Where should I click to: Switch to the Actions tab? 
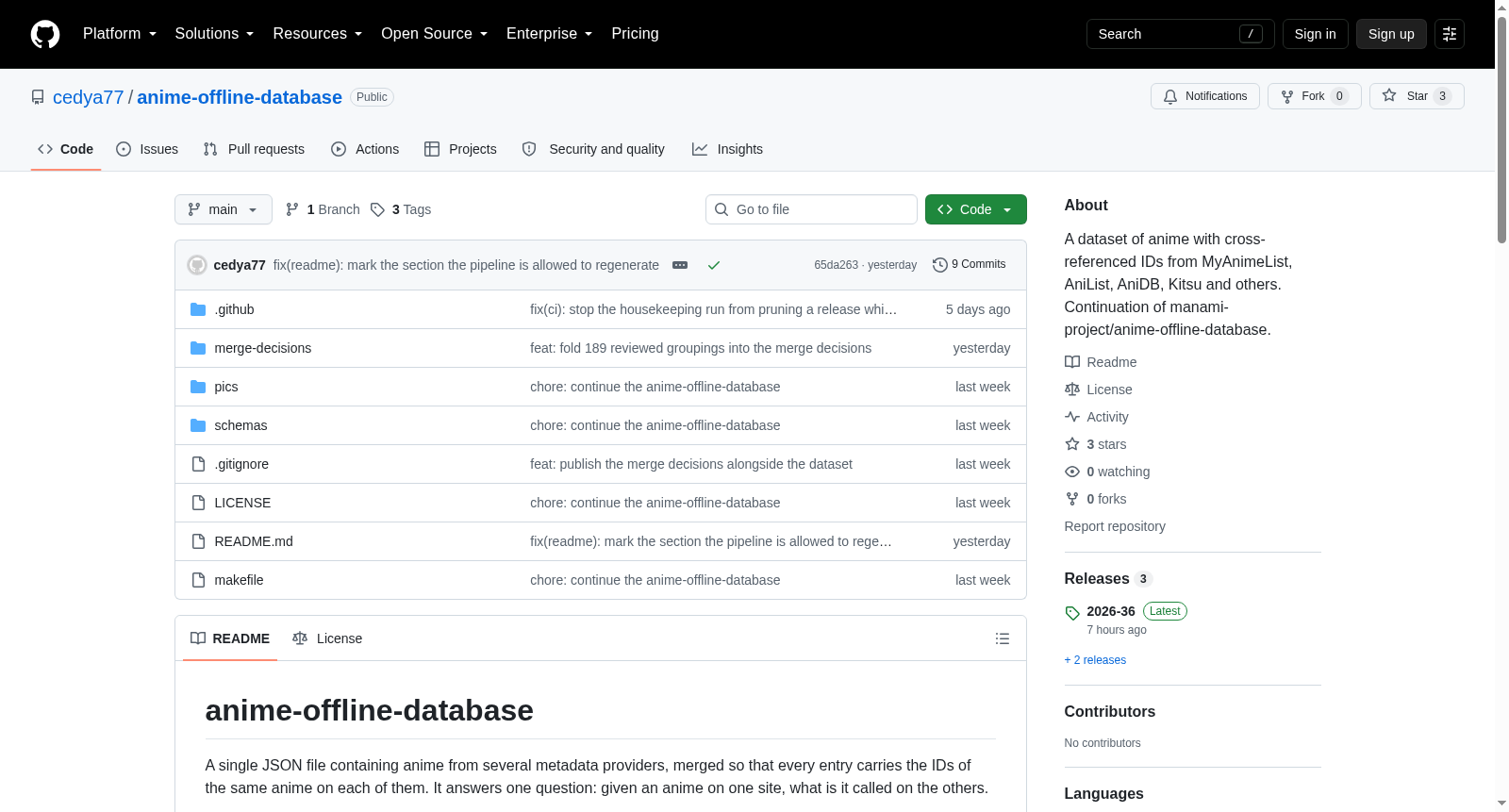(365, 149)
